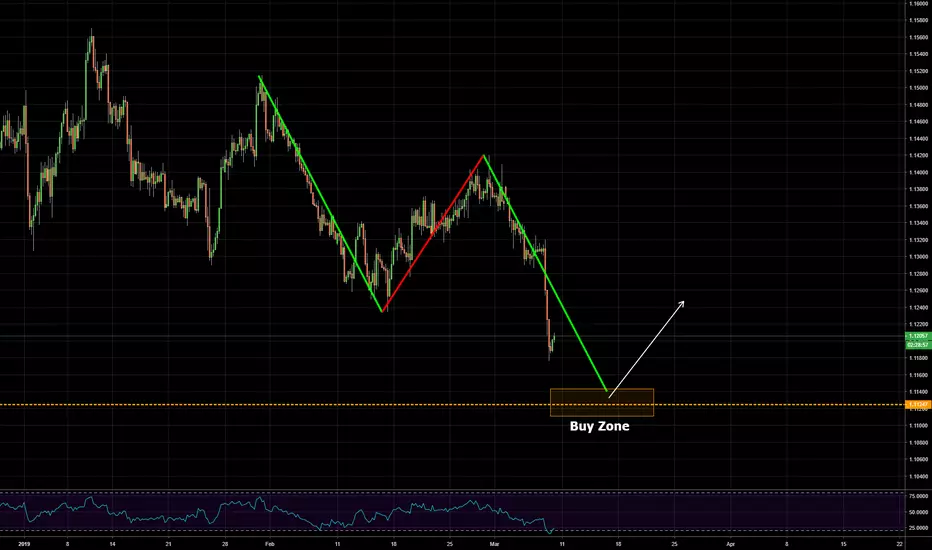Click the 1.14000 price axis label
Image resolution: width=932 pixels, height=550 pixels.
[x=918, y=172]
